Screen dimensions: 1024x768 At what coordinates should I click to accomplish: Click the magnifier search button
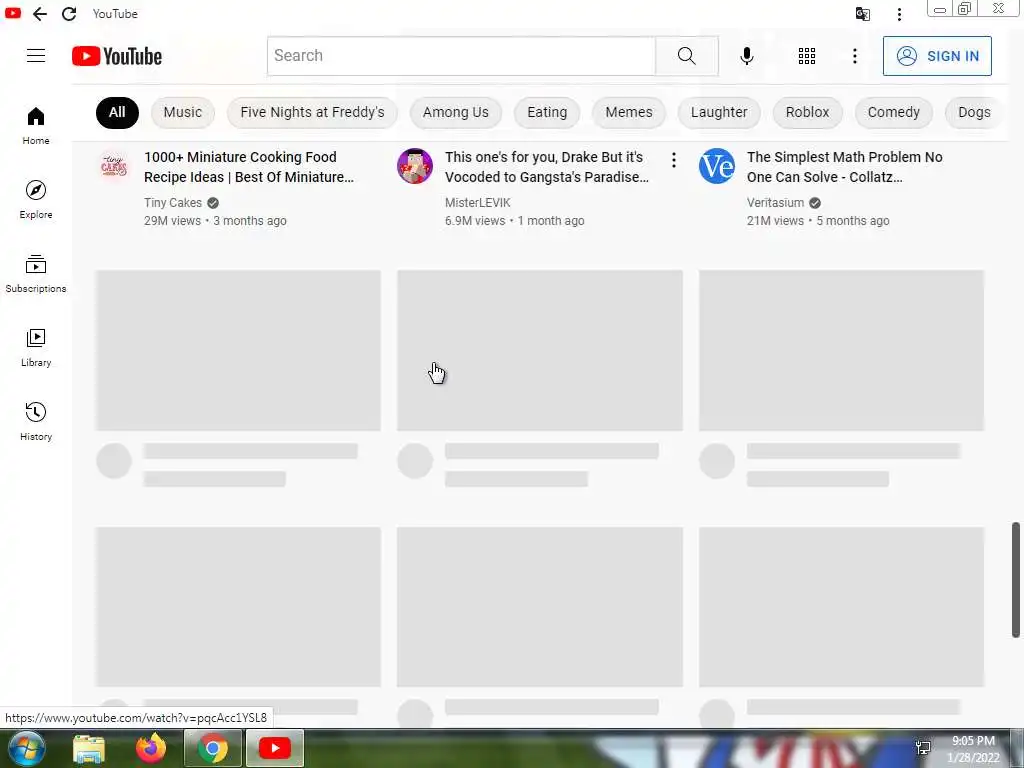click(x=686, y=56)
